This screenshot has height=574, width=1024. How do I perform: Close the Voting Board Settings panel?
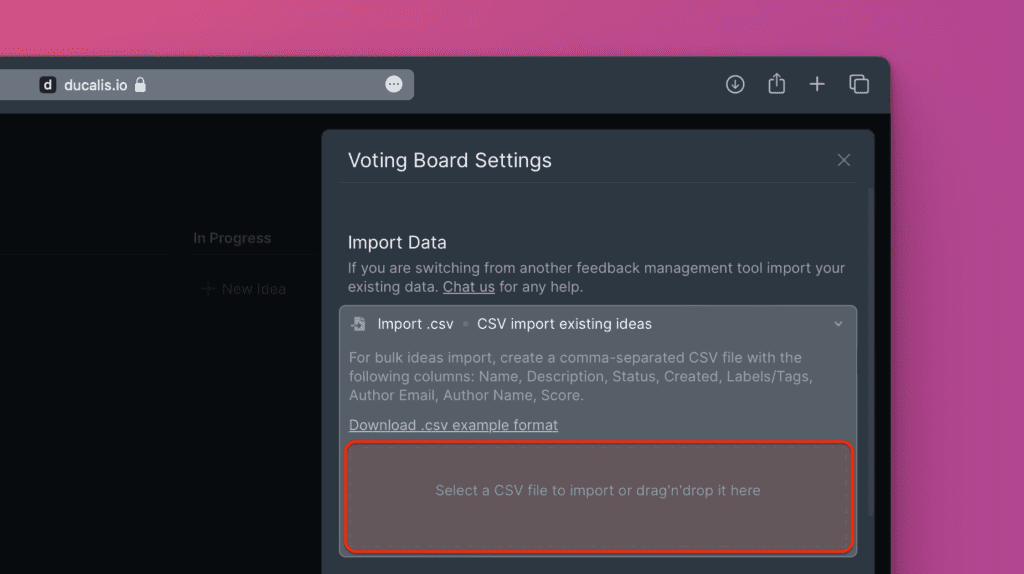click(x=844, y=160)
